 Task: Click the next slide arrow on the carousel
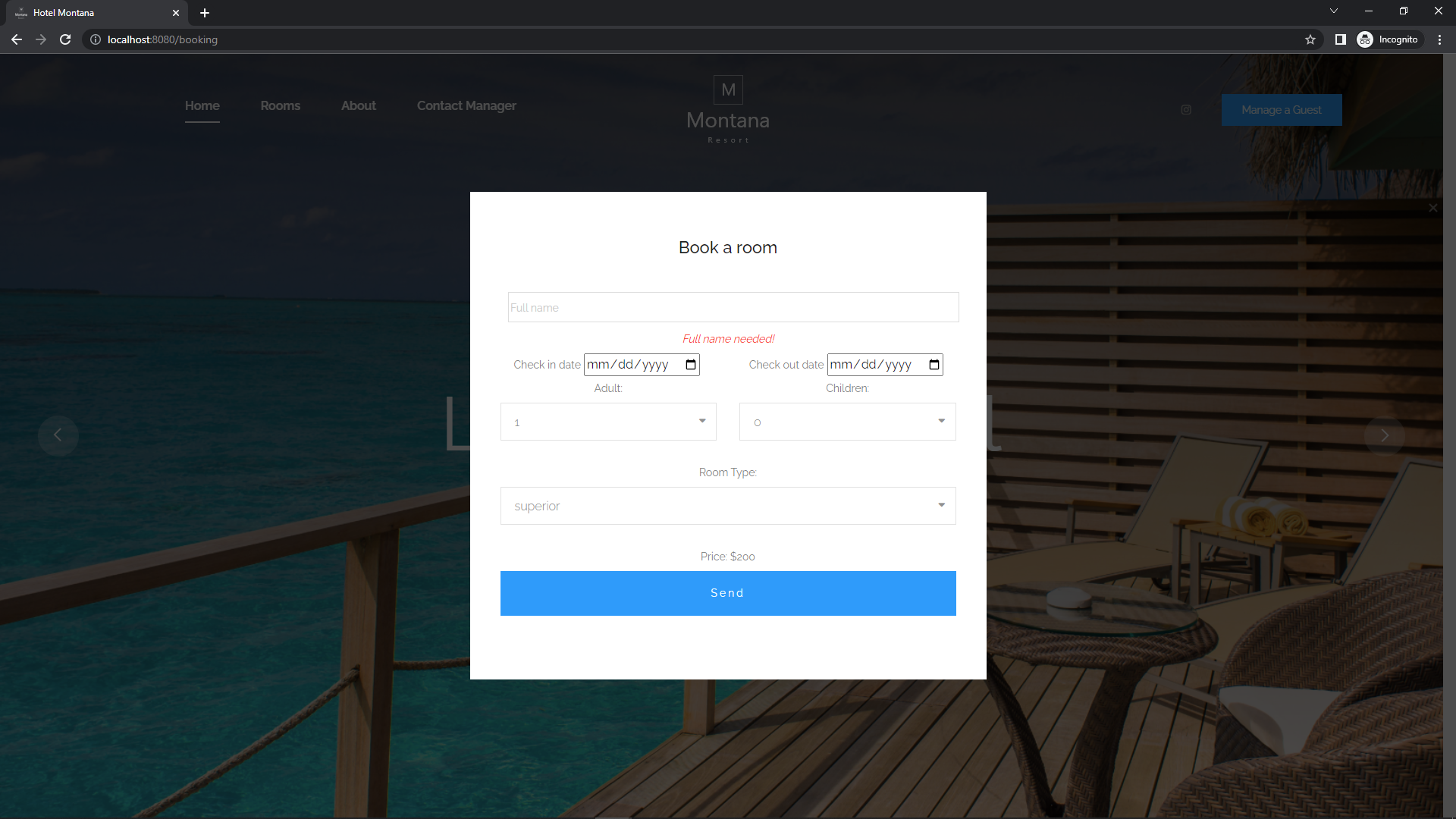(x=1384, y=435)
